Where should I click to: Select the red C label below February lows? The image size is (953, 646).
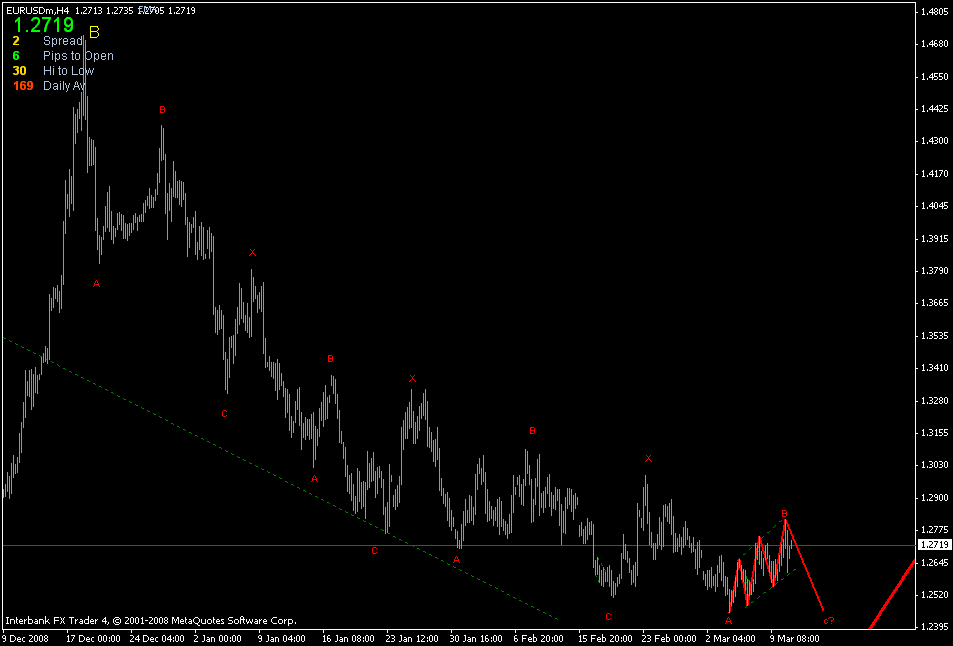[608, 616]
